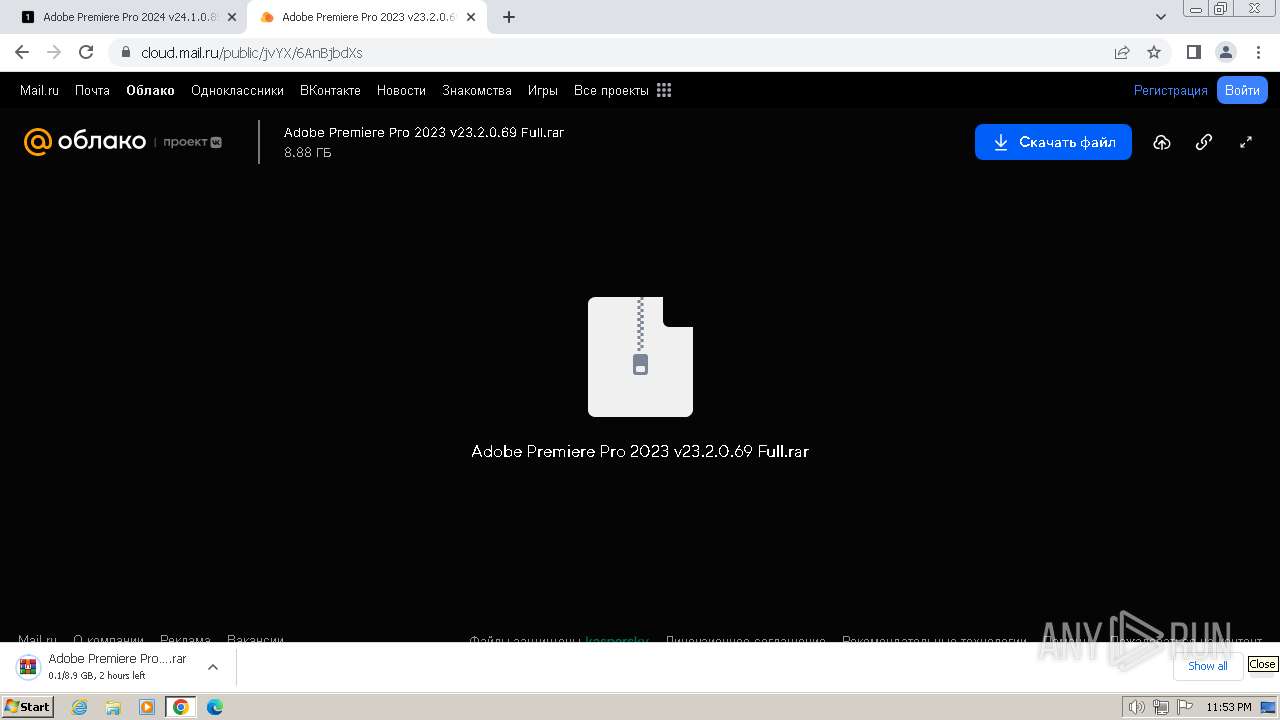Viewport: 1280px width, 720px height.
Task: Open the Chrome three-dot menu
Action: coord(1257,52)
